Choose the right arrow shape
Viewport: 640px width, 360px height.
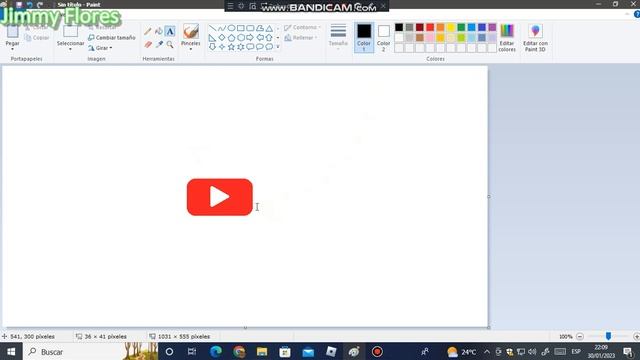(250, 38)
